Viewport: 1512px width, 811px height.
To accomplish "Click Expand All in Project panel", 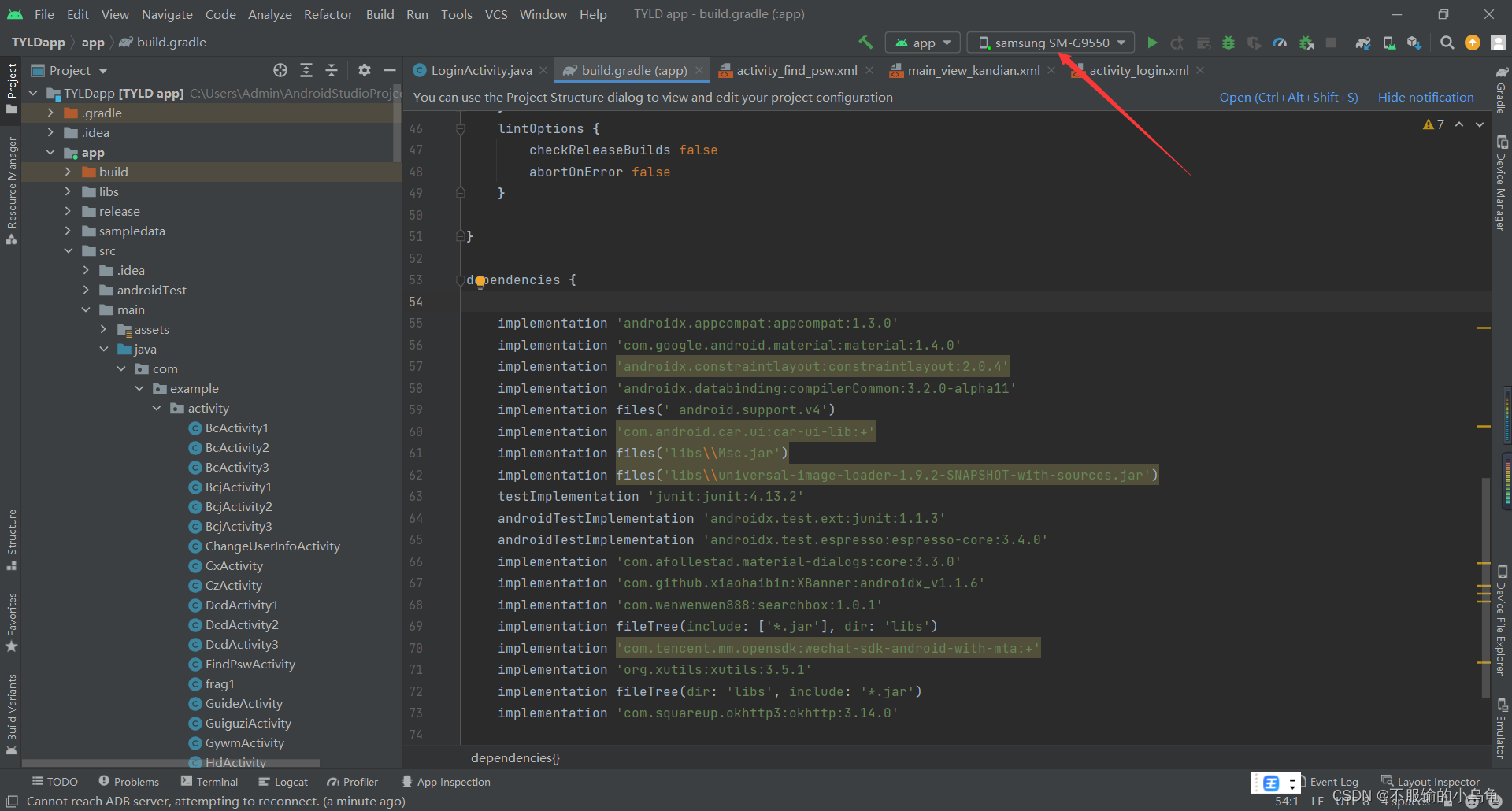I will click(306, 70).
